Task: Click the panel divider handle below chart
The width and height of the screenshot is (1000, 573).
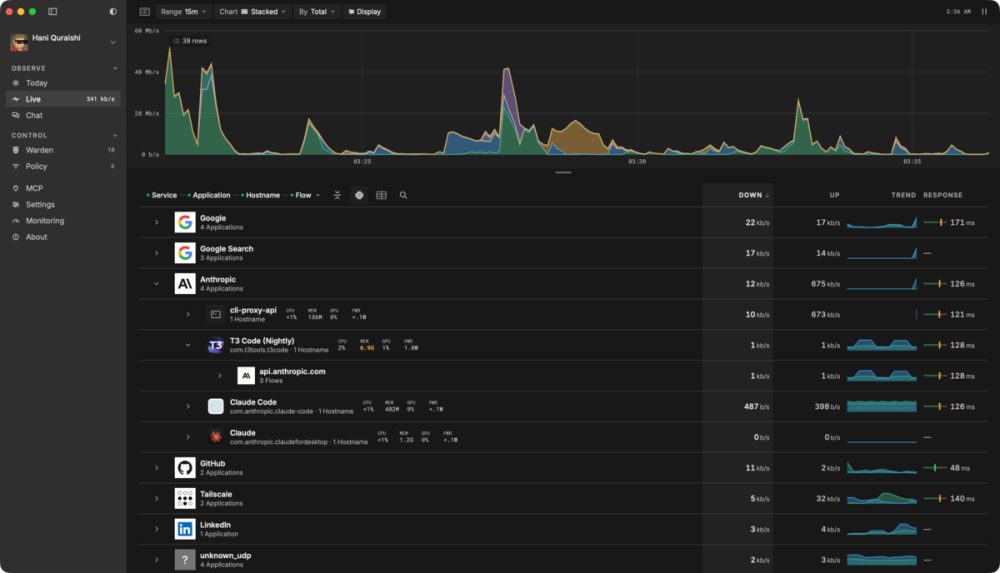Action: (563, 172)
